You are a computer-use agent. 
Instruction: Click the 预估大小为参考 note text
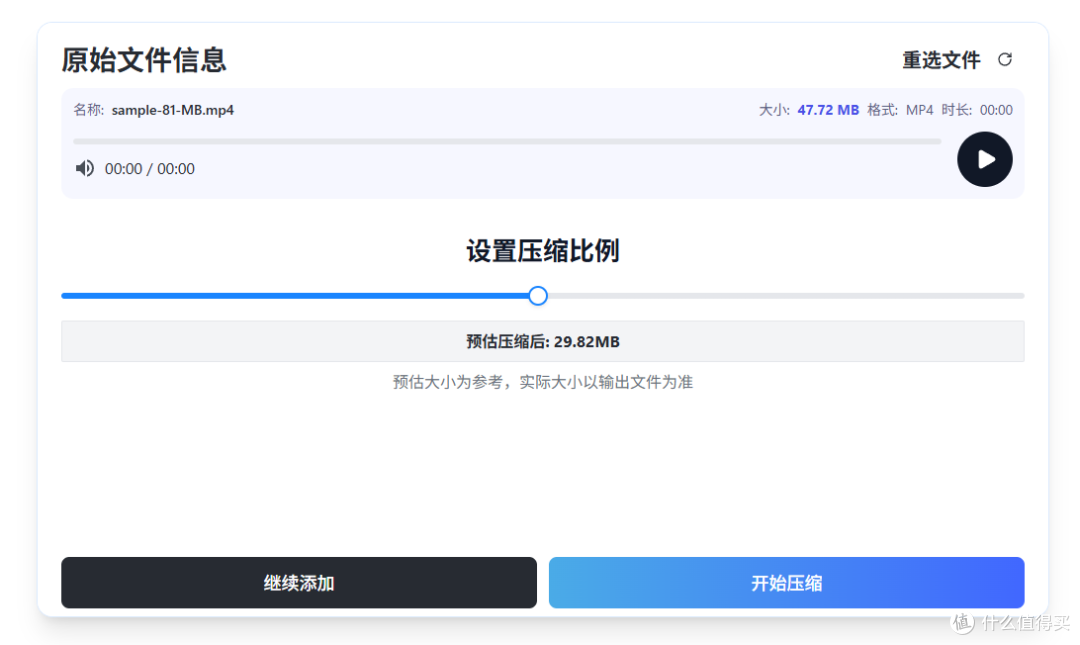[543, 382]
